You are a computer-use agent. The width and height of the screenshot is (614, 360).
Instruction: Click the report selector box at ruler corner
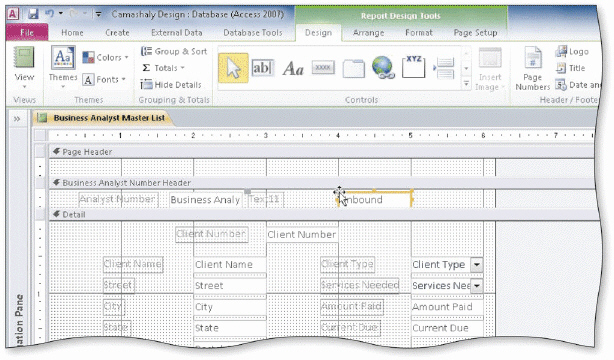pos(40,136)
